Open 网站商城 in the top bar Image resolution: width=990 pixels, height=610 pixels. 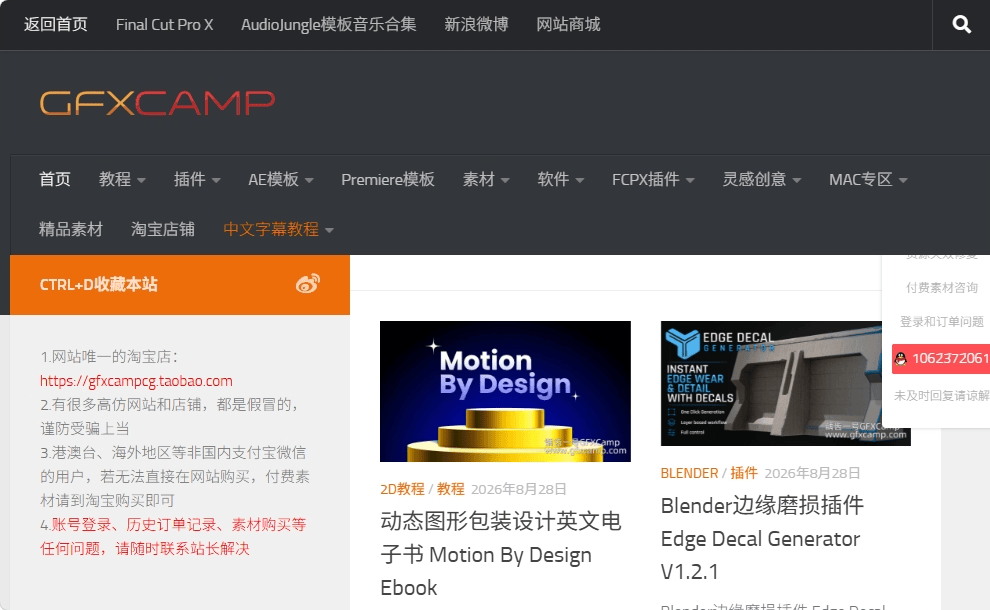coord(568,25)
